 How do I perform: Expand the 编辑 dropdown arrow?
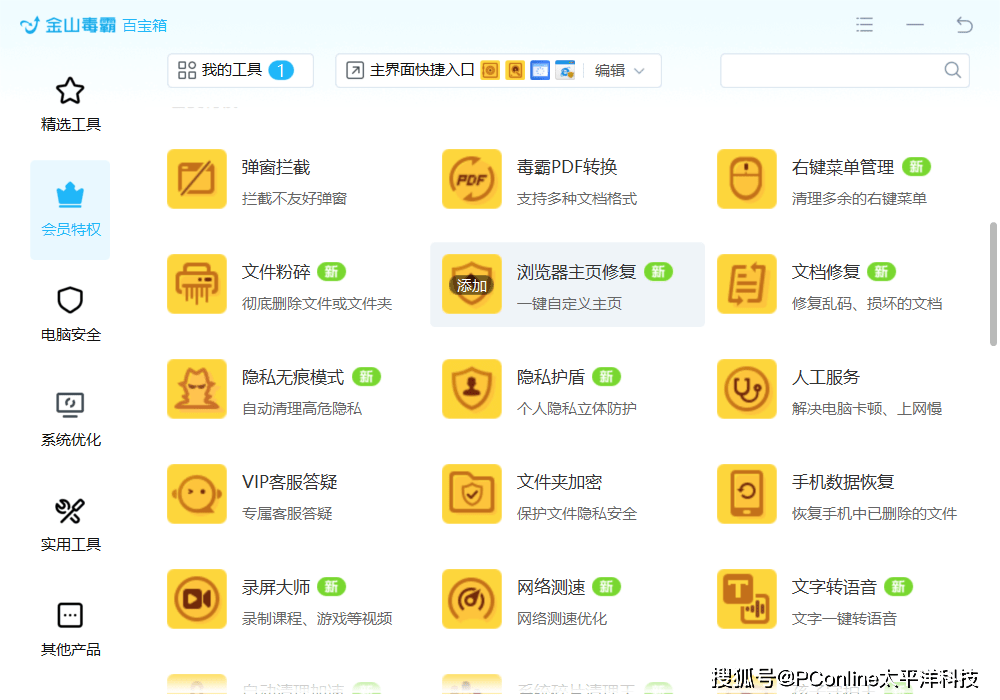[x=640, y=71]
